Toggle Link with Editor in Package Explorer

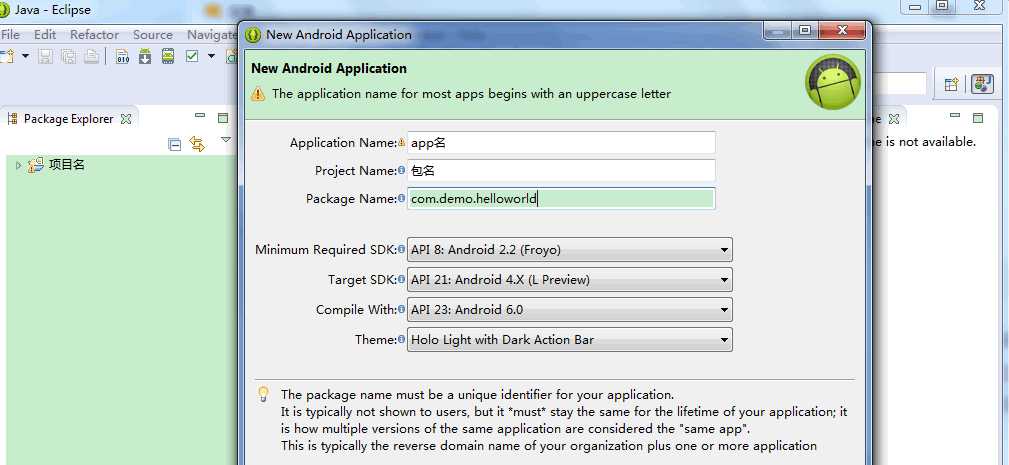tap(198, 144)
